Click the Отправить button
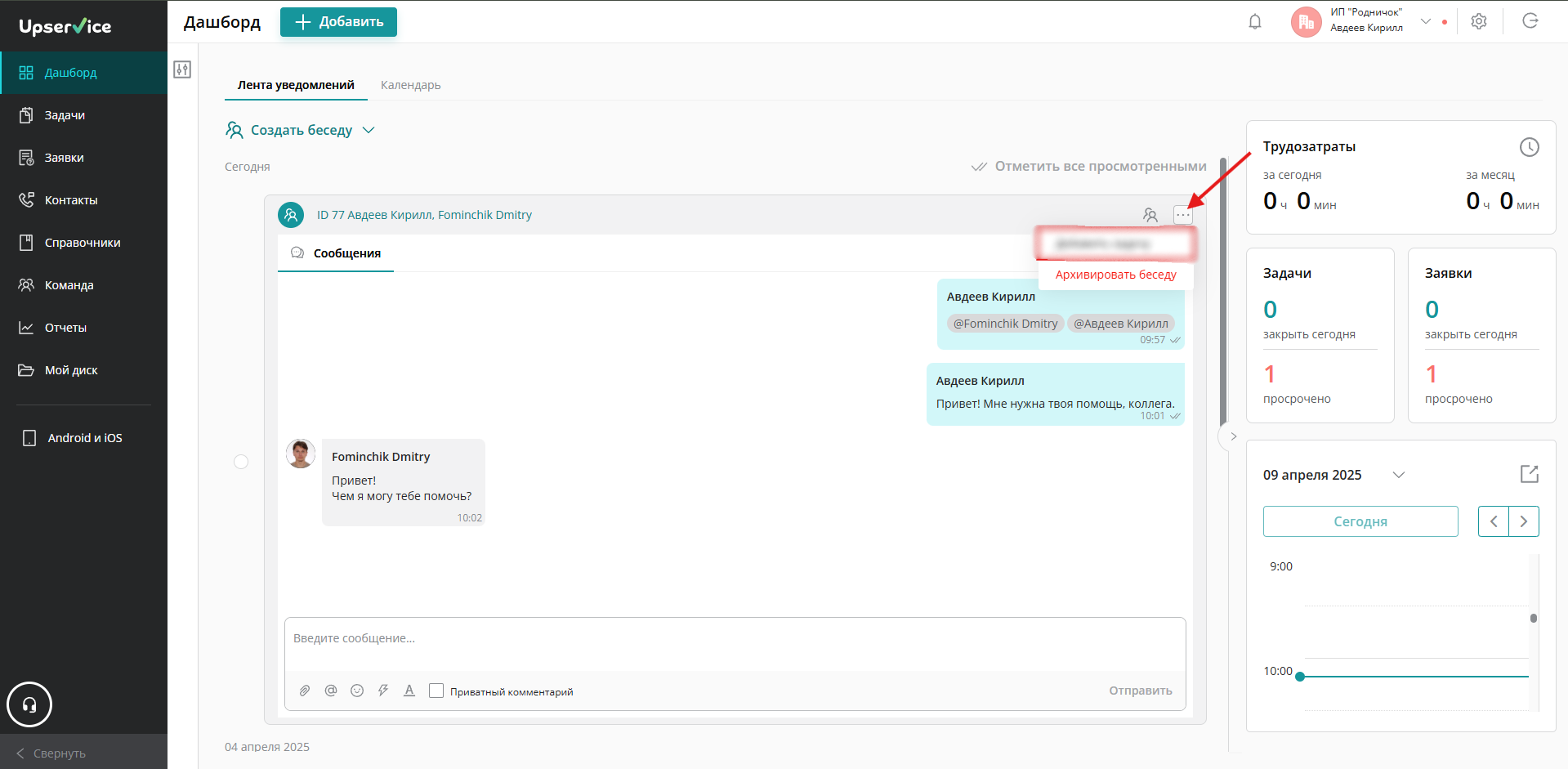 coord(1140,691)
